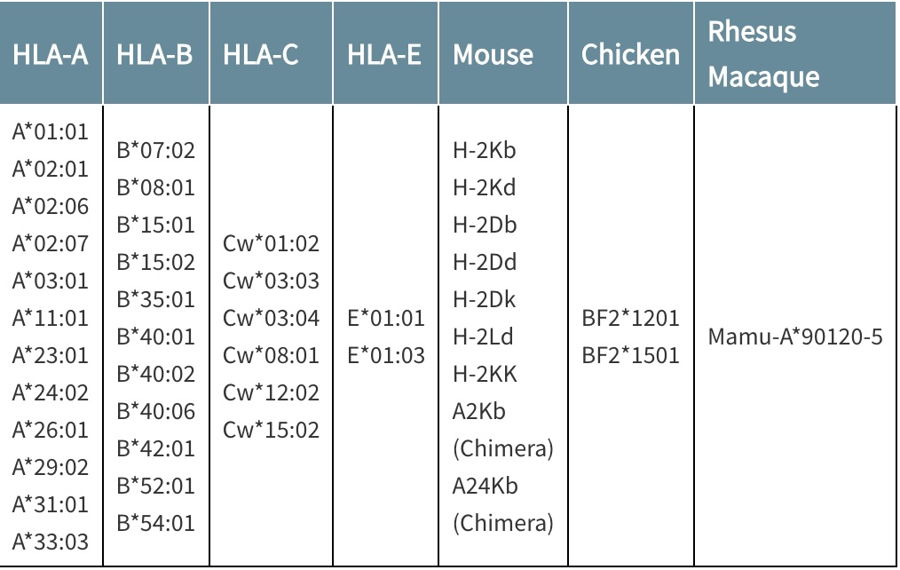The width and height of the screenshot is (900, 570).
Task: Click the H-2Kb mouse allele
Action: click(x=484, y=150)
